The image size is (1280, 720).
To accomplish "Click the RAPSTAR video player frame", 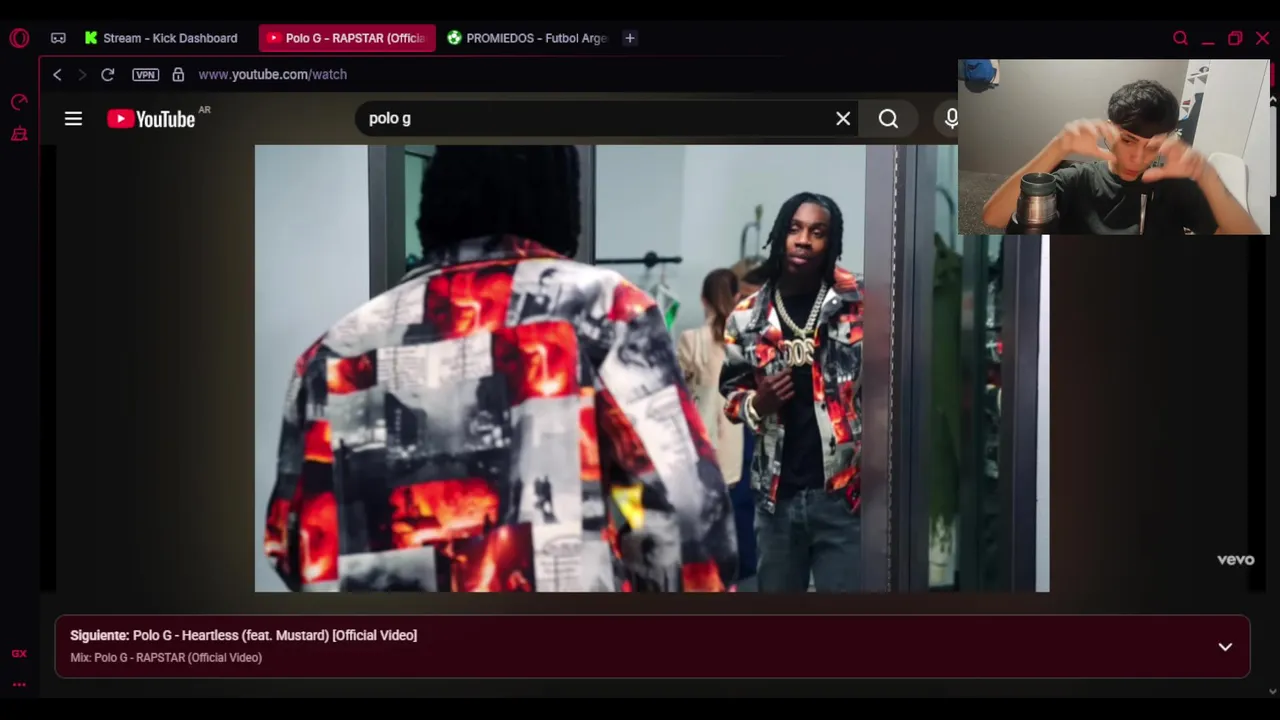I will point(652,369).
